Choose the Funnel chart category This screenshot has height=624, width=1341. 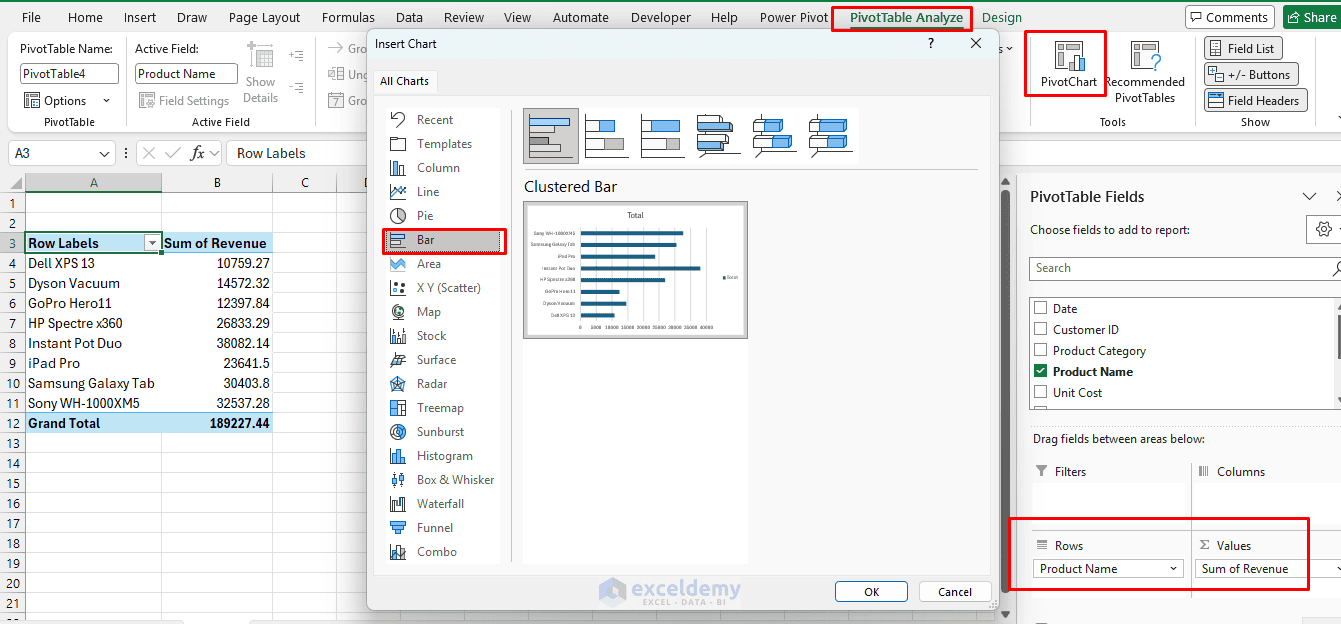click(x=434, y=528)
